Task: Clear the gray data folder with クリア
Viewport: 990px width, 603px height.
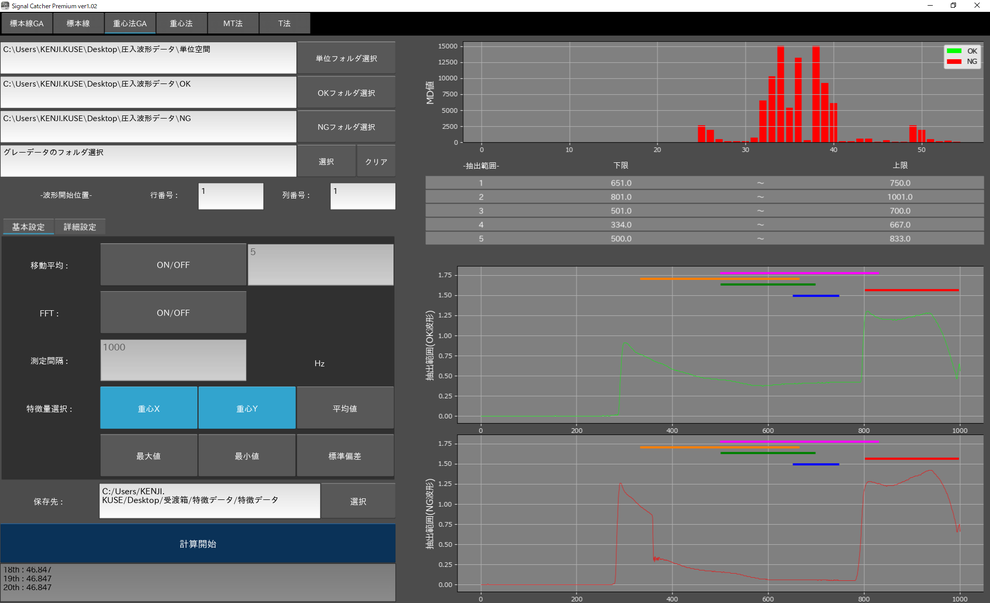Action: click(x=376, y=162)
